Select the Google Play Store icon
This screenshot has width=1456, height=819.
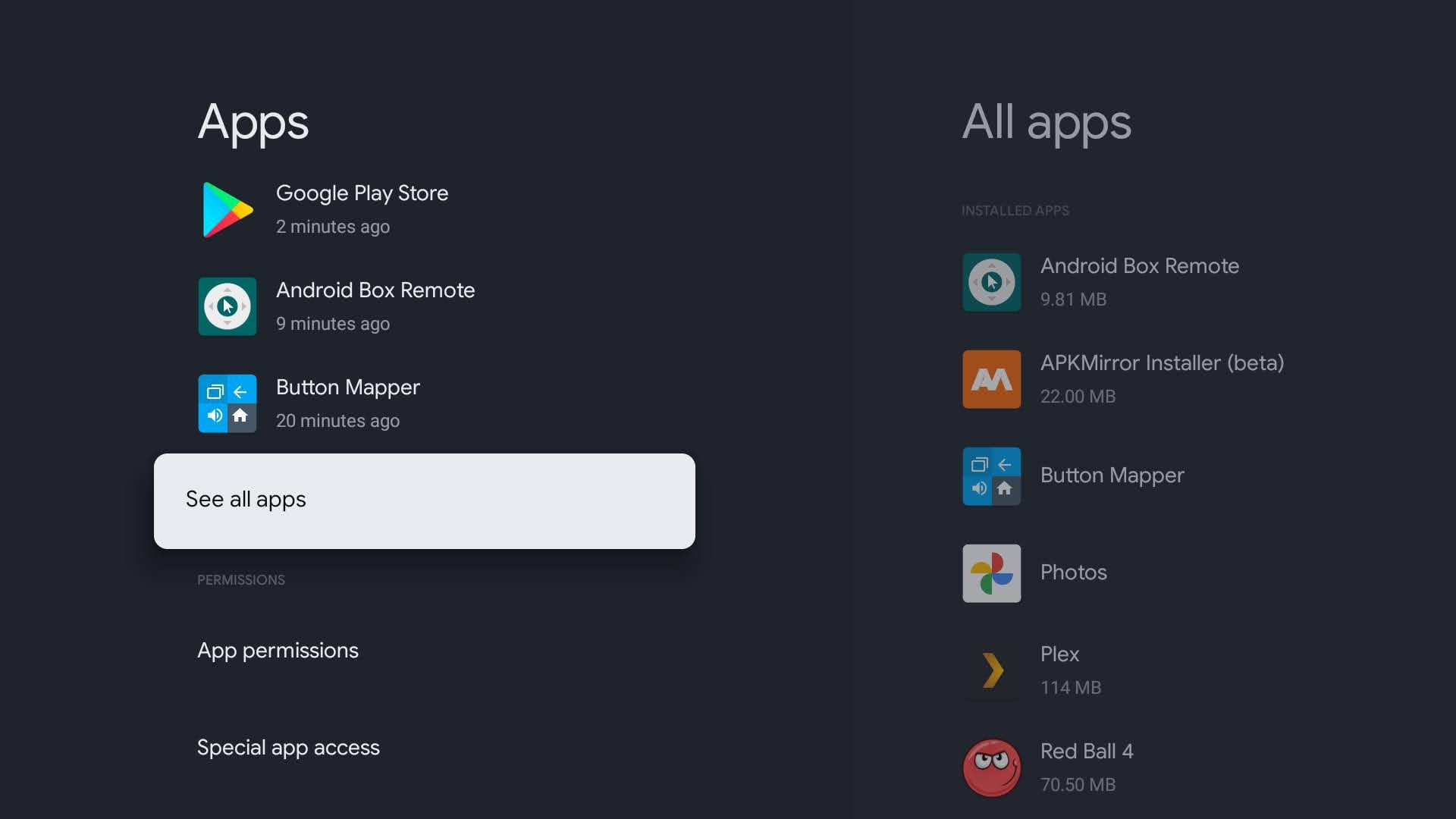click(227, 209)
